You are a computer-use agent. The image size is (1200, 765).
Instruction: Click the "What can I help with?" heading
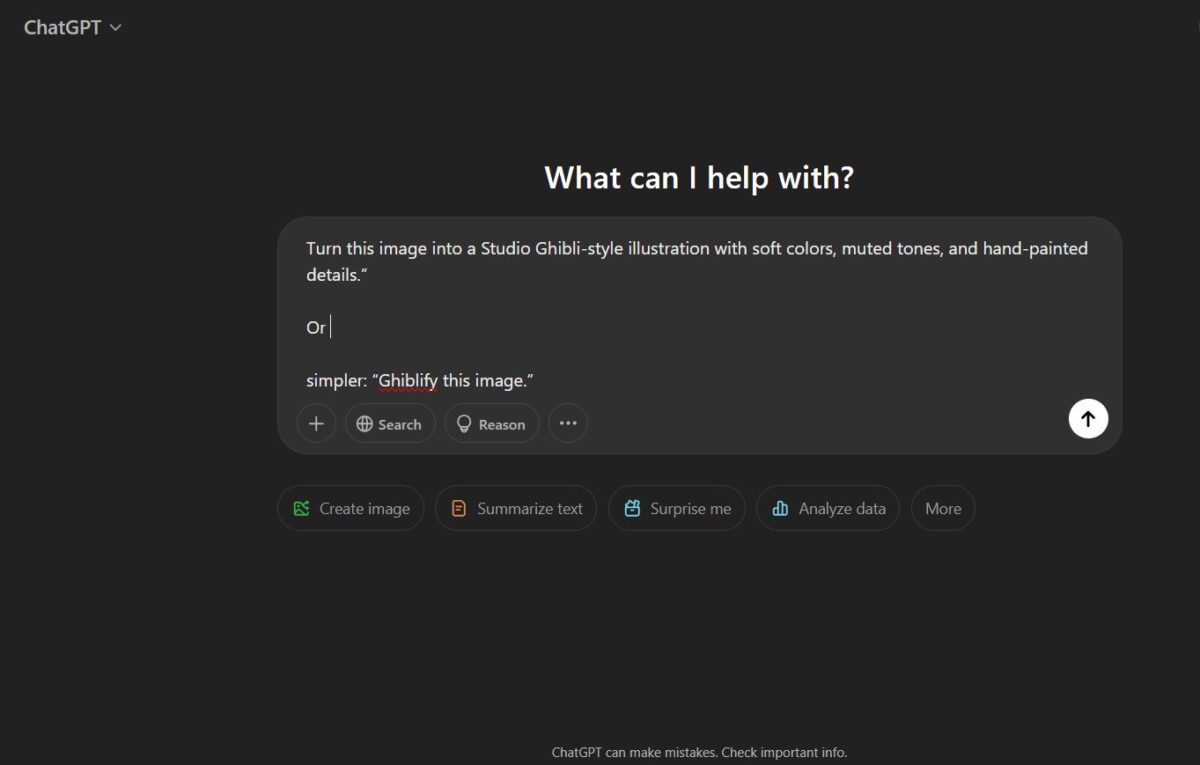[699, 178]
